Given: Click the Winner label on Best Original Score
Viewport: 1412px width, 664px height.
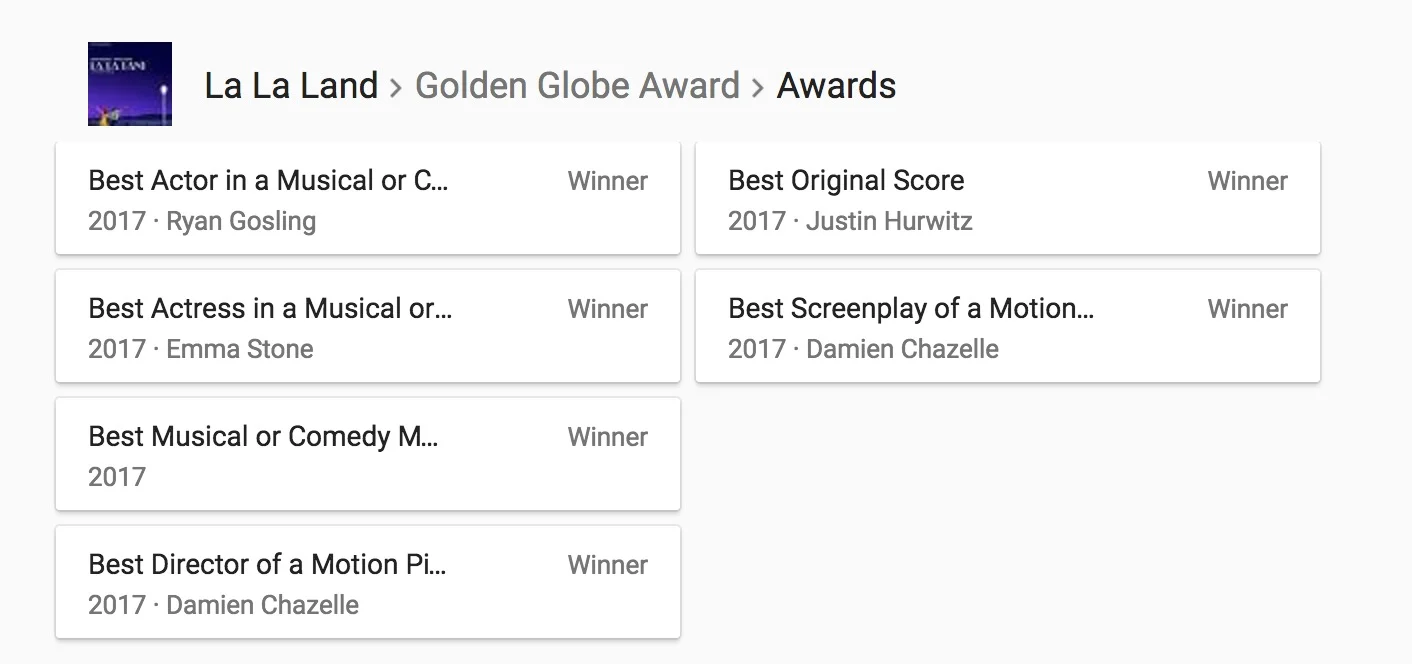Looking at the screenshot, I should click(1247, 181).
